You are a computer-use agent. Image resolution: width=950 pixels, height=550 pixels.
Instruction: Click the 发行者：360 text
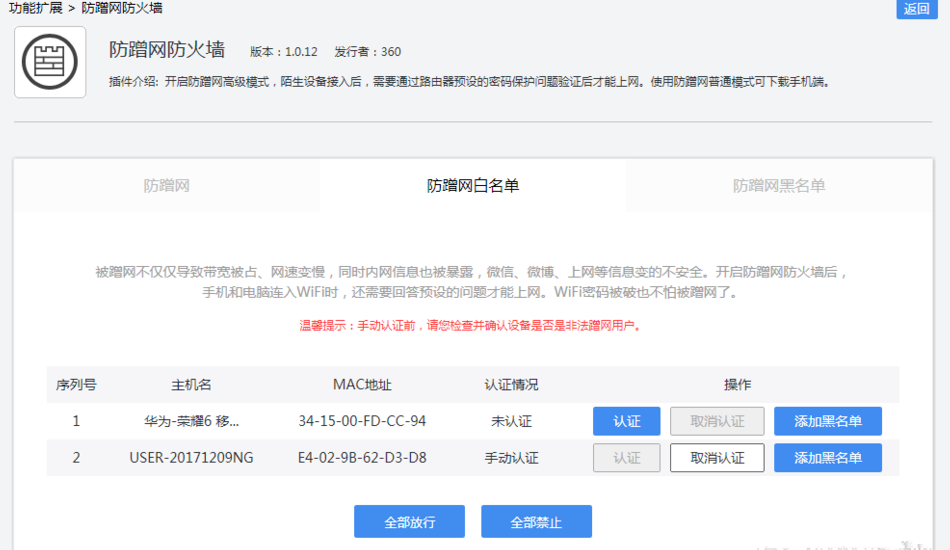point(368,52)
